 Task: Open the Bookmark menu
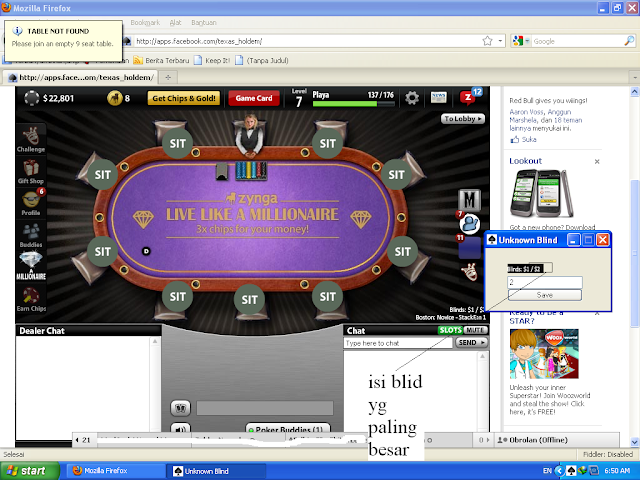pyautogui.click(x=145, y=22)
